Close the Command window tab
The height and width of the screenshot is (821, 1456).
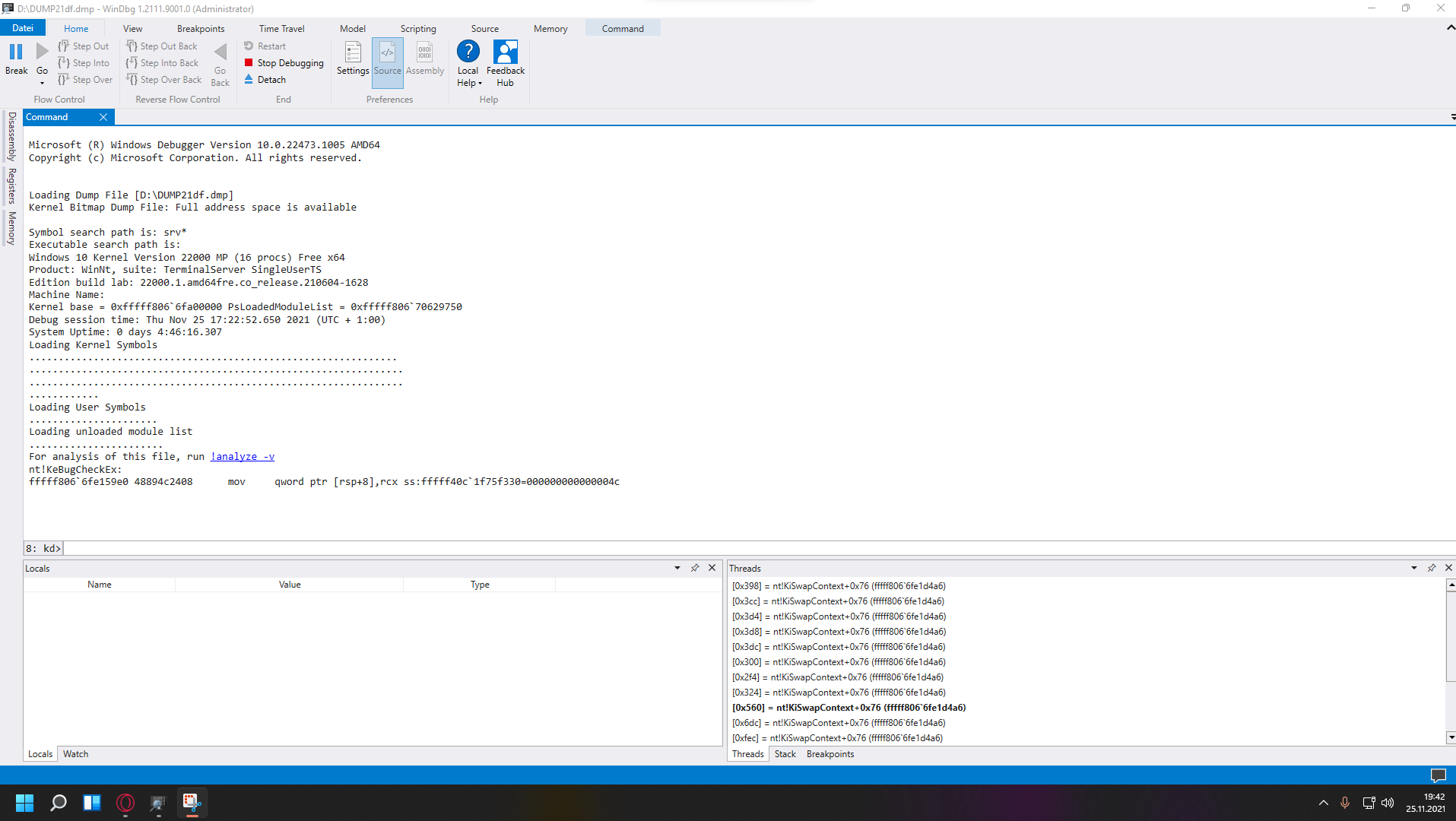tap(103, 117)
